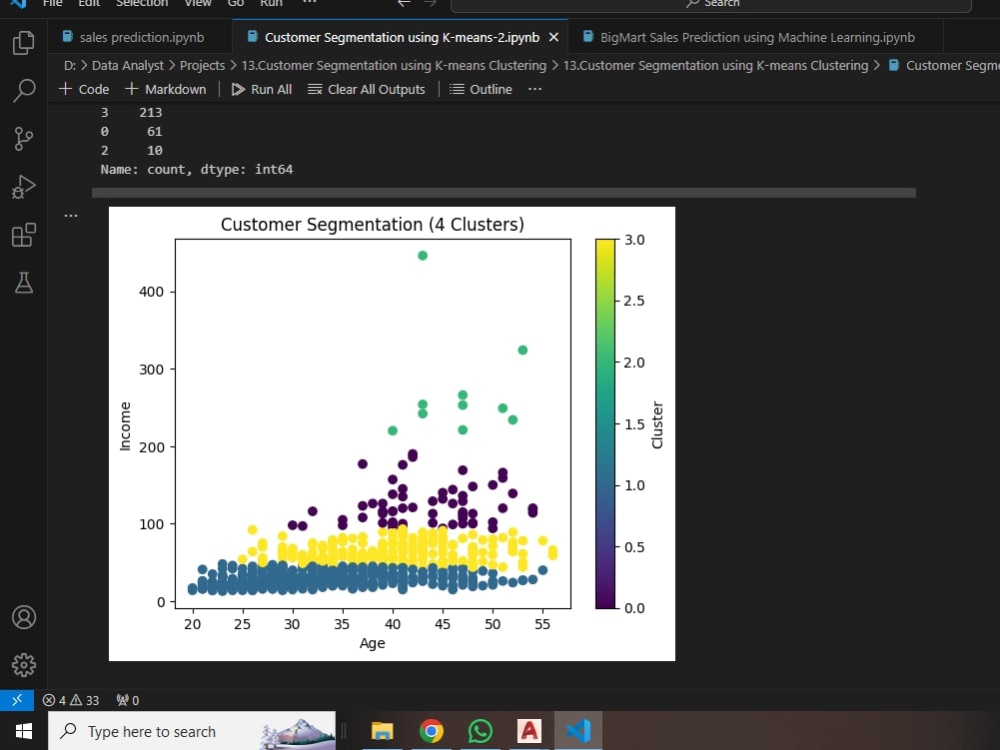
Task: Open the Run menu
Action: click(271, 3)
